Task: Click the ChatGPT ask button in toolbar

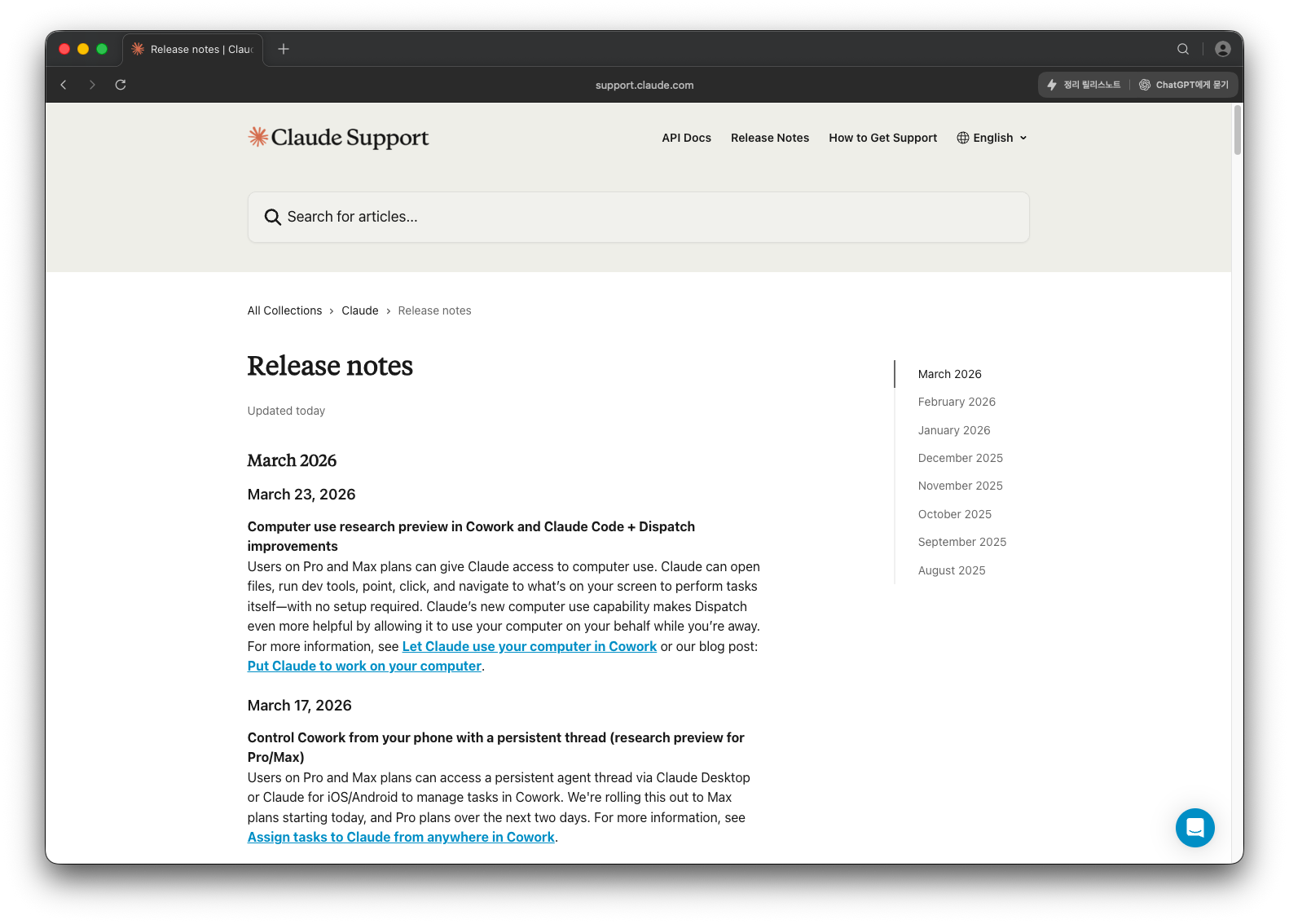Action: [1184, 85]
